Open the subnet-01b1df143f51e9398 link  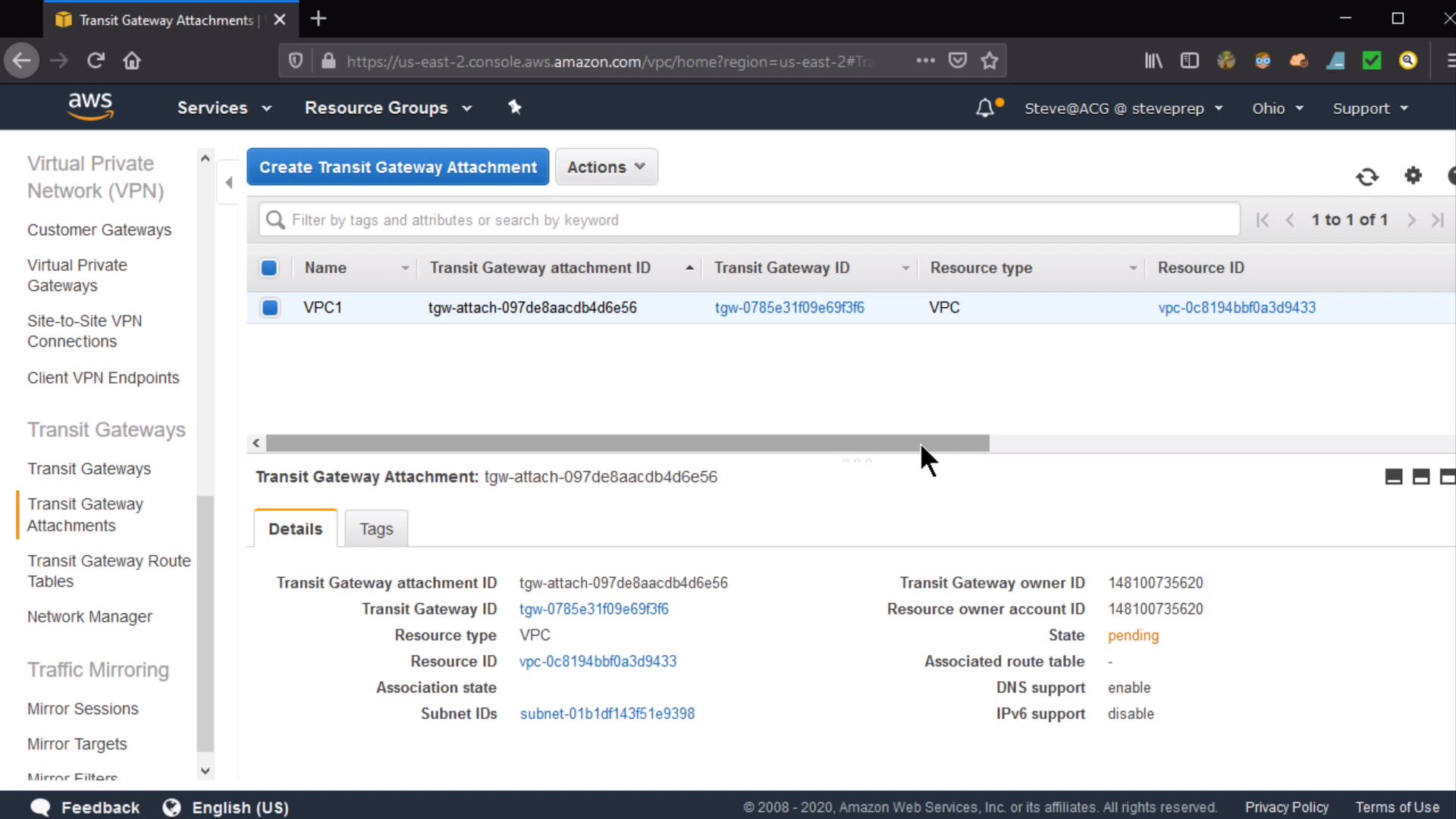click(607, 714)
